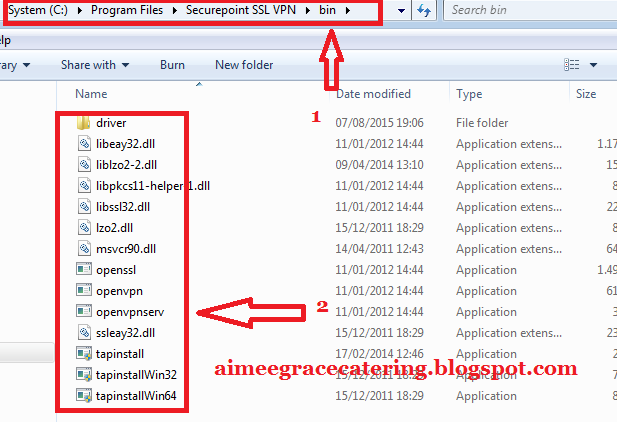This screenshot has height=422, width=617.
Task: Select the file name libeay32.dll
Action: point(126,144)
